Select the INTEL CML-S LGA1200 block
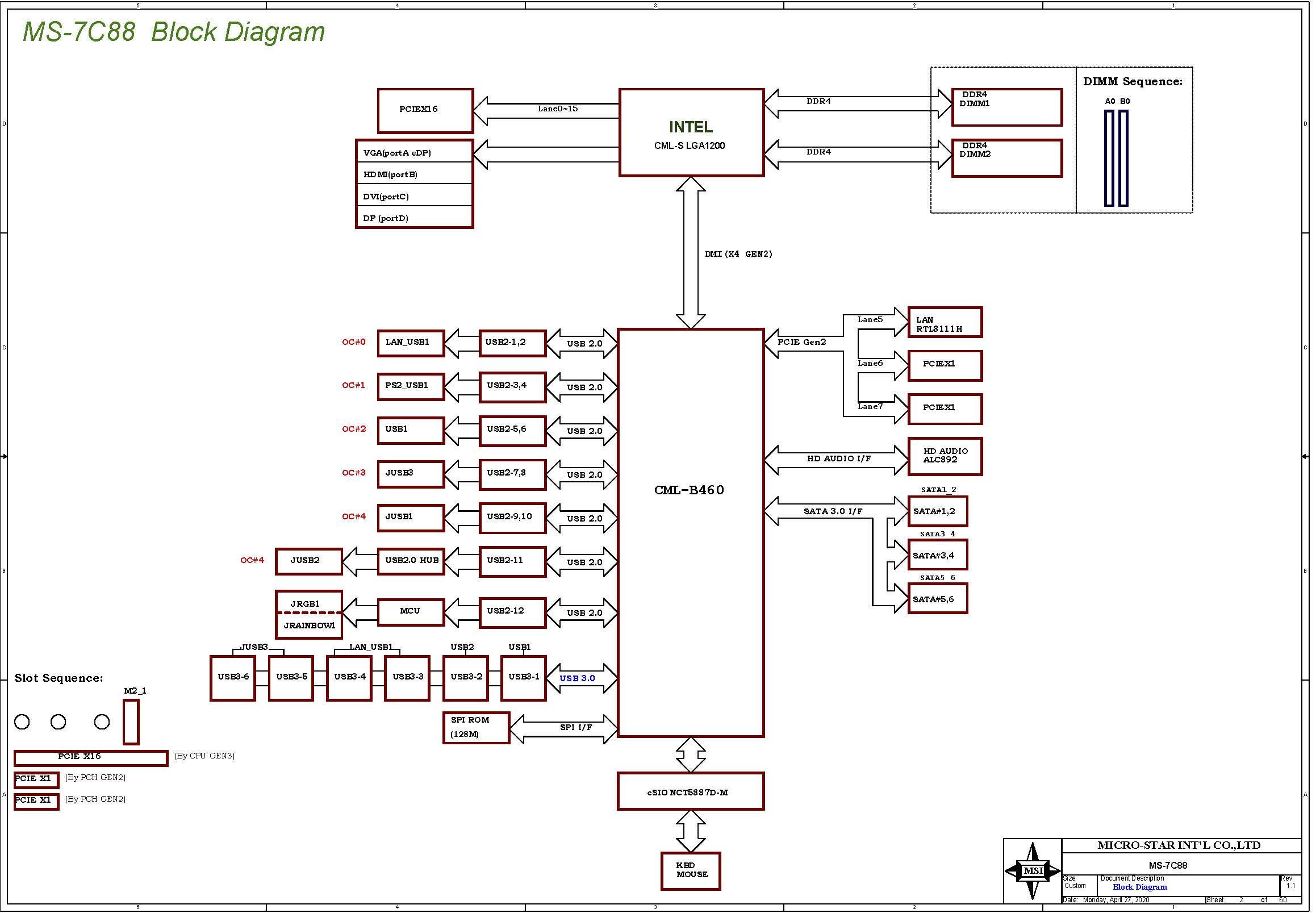Image resolution: width=1316 pixels, height=913 pixels. 691,132
